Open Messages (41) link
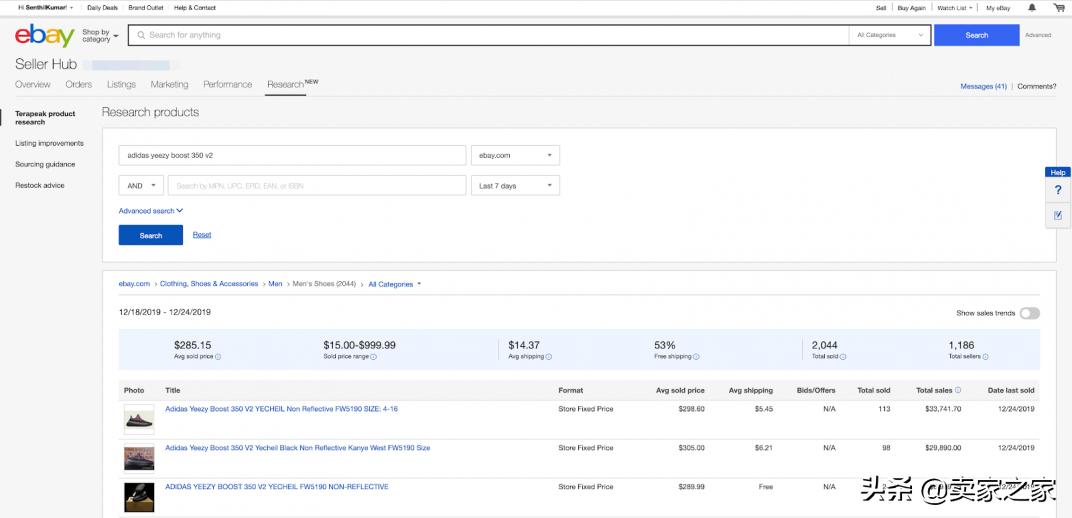 [x=983, y=87]
